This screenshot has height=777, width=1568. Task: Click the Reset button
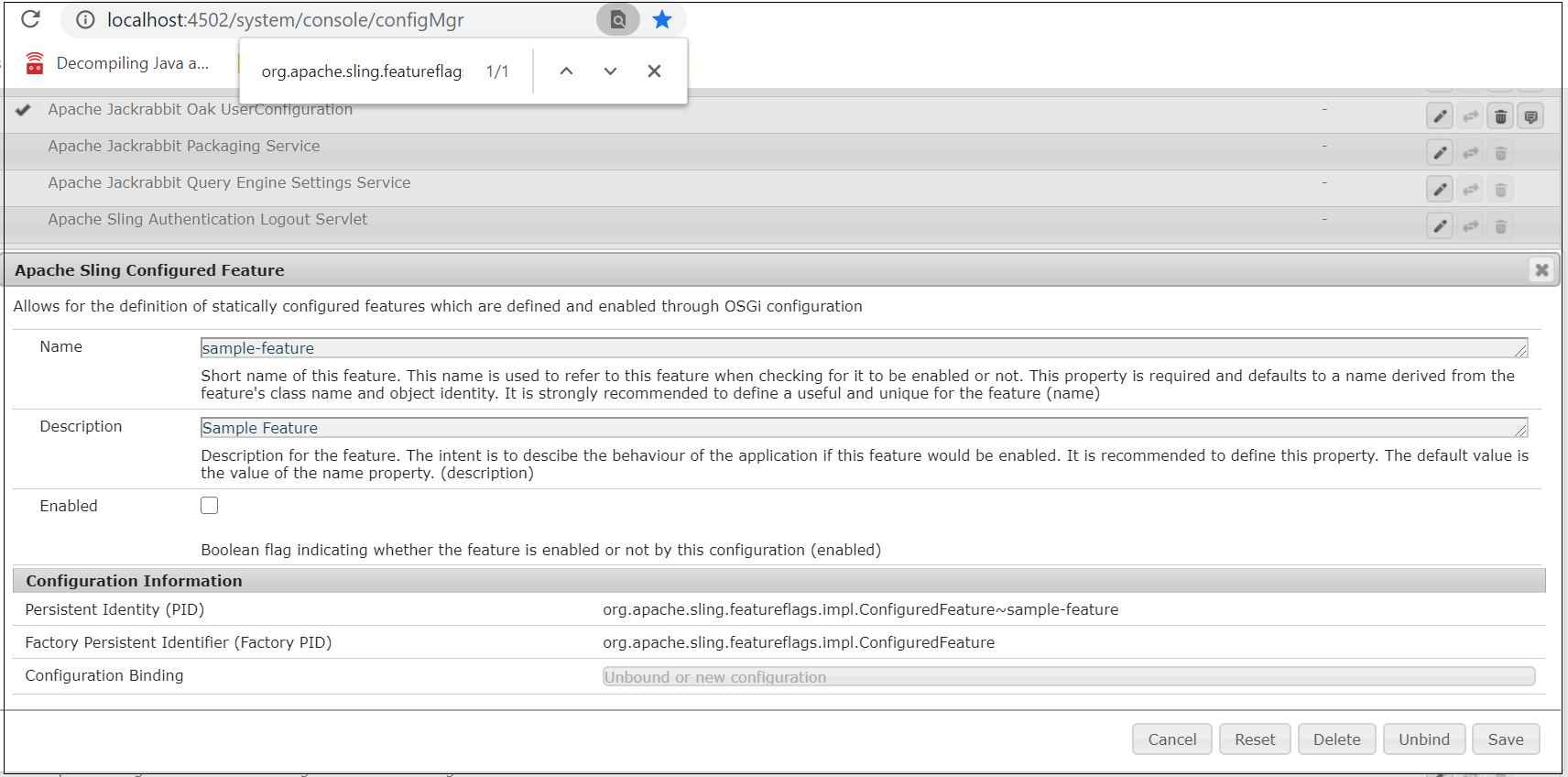[1255, 739]
